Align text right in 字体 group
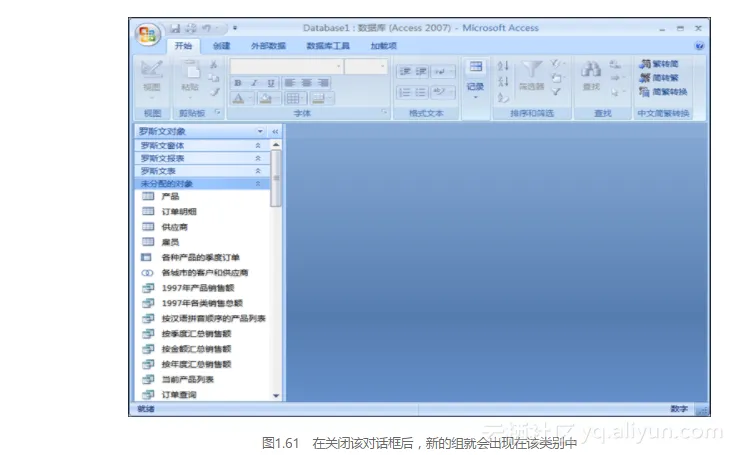This screenshot has height=455, width=734. point(323,83)
